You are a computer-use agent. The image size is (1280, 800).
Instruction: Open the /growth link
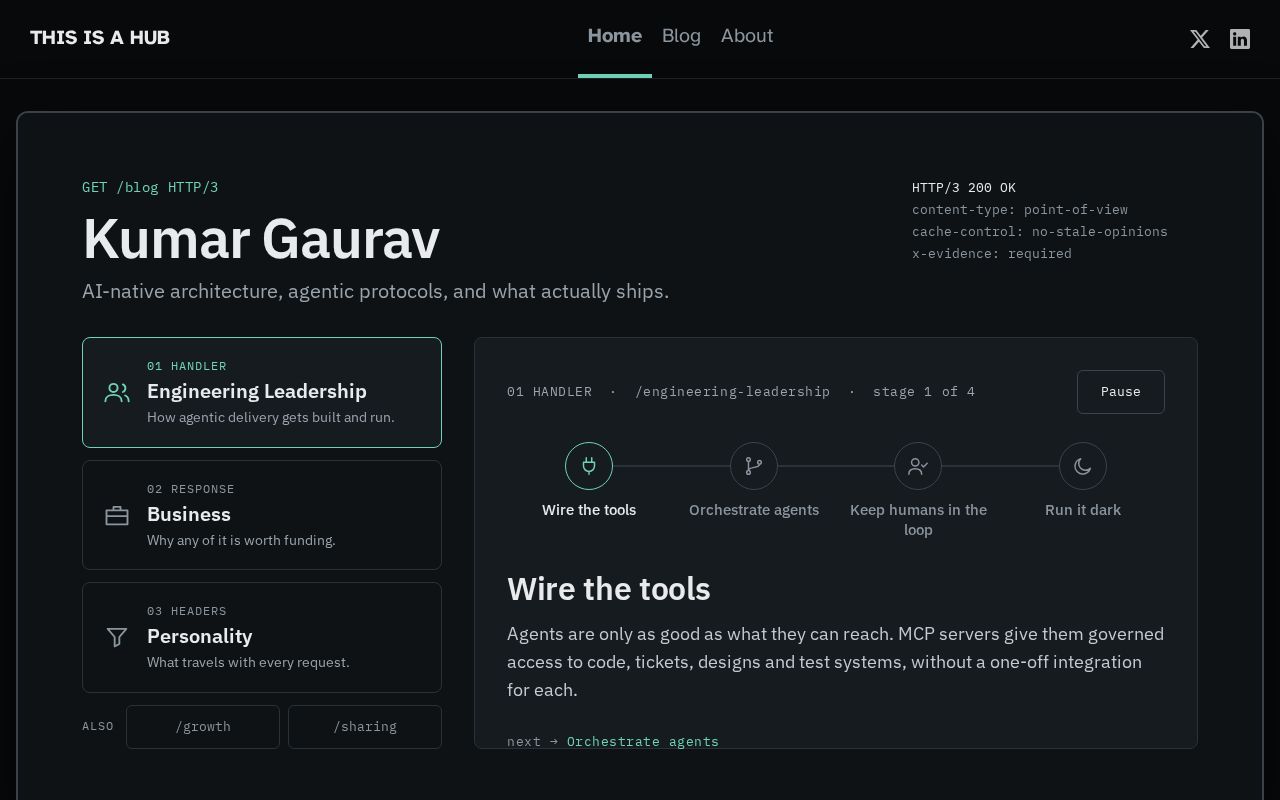[x=203, y=727]
